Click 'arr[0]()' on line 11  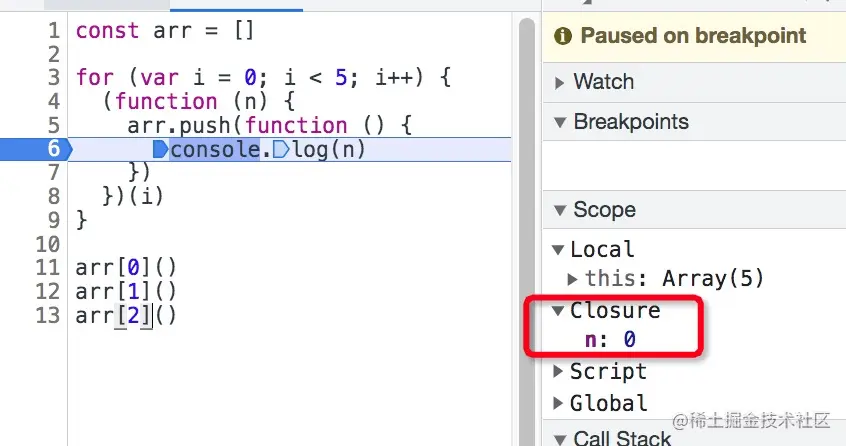[x=126, y=267]
